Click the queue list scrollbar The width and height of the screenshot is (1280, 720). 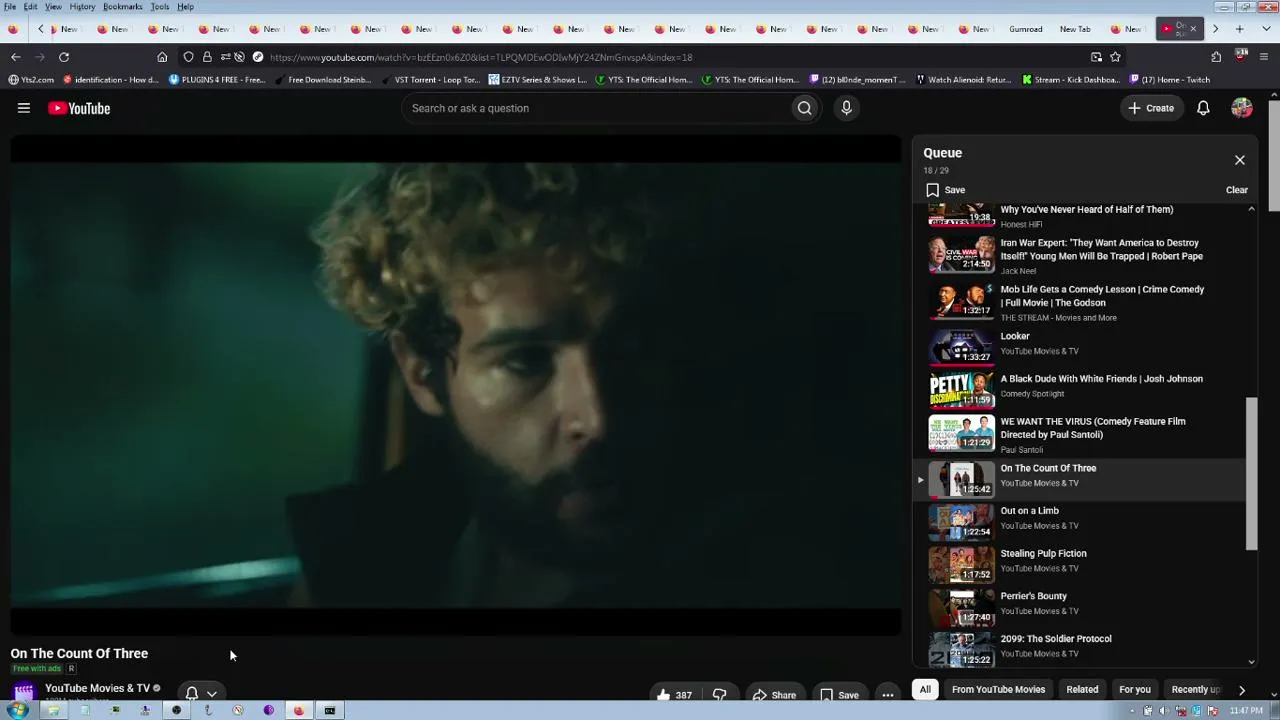(x=1251, y=473)
